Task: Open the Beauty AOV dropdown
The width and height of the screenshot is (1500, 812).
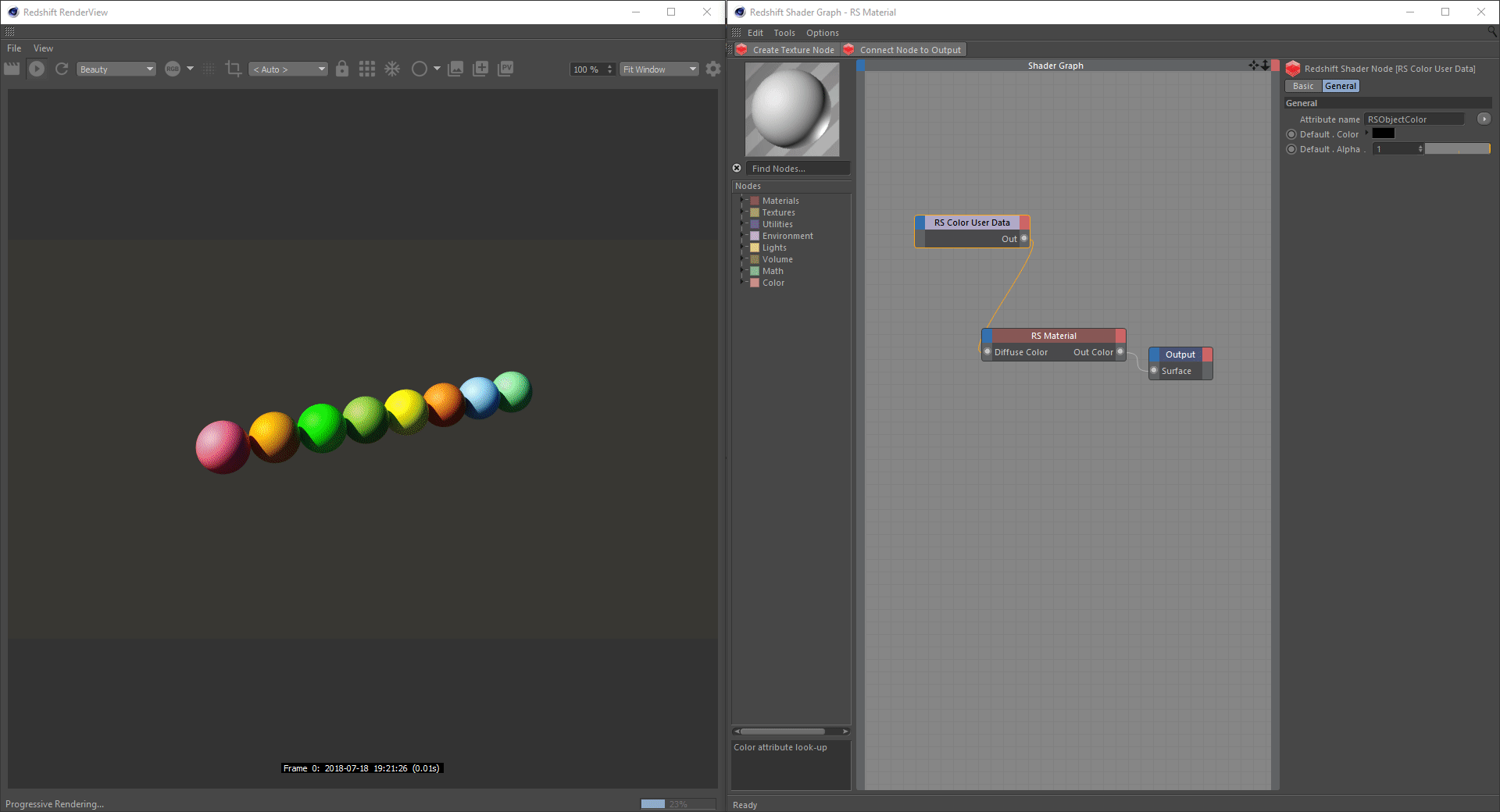Action: (116, 69)
